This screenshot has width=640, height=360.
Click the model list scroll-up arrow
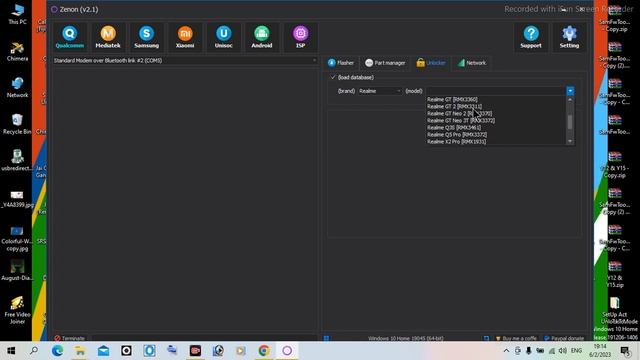(570, 100)
